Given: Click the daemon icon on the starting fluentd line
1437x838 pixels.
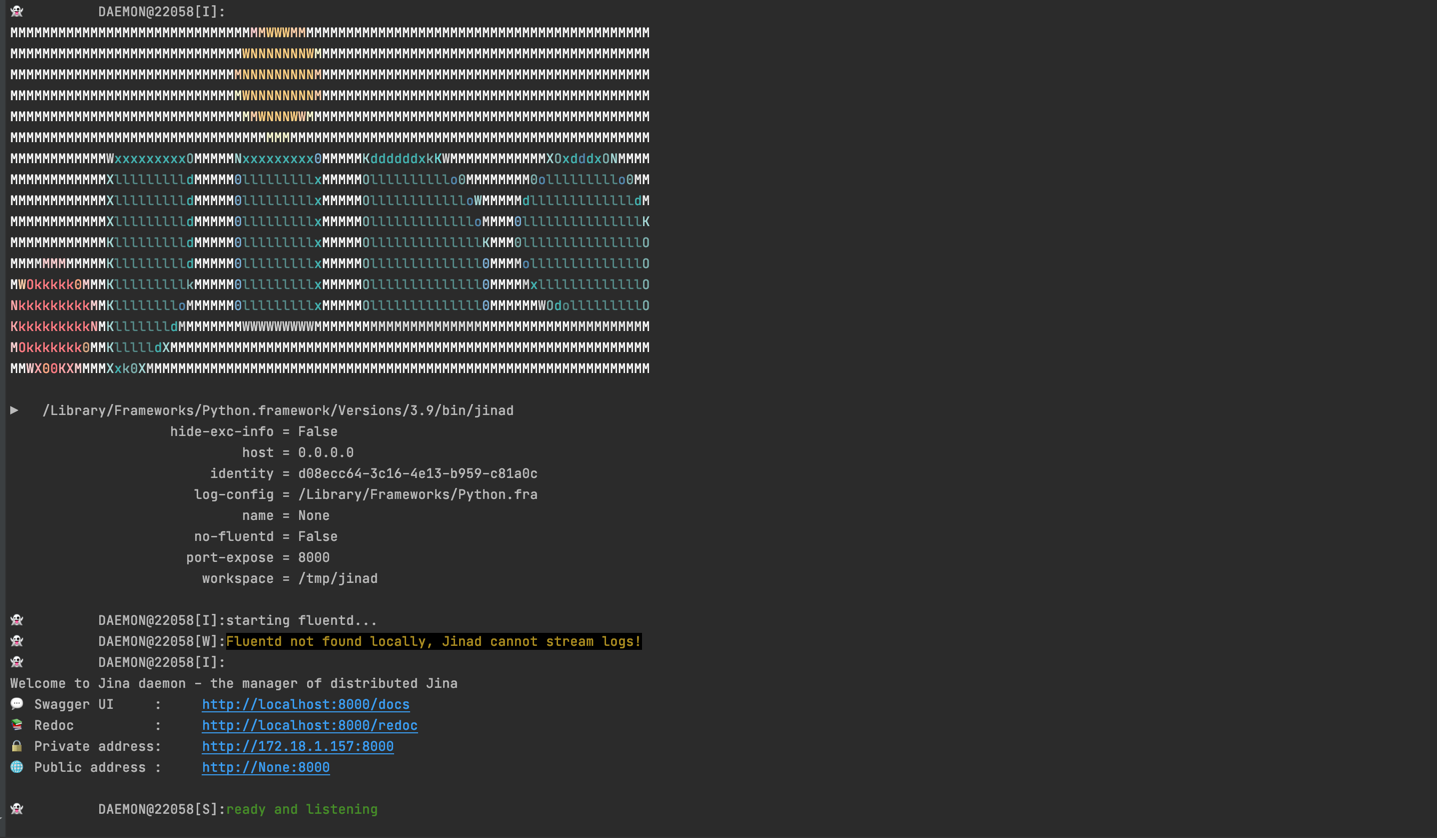Looking at the screenshot, I should (17, 620).
